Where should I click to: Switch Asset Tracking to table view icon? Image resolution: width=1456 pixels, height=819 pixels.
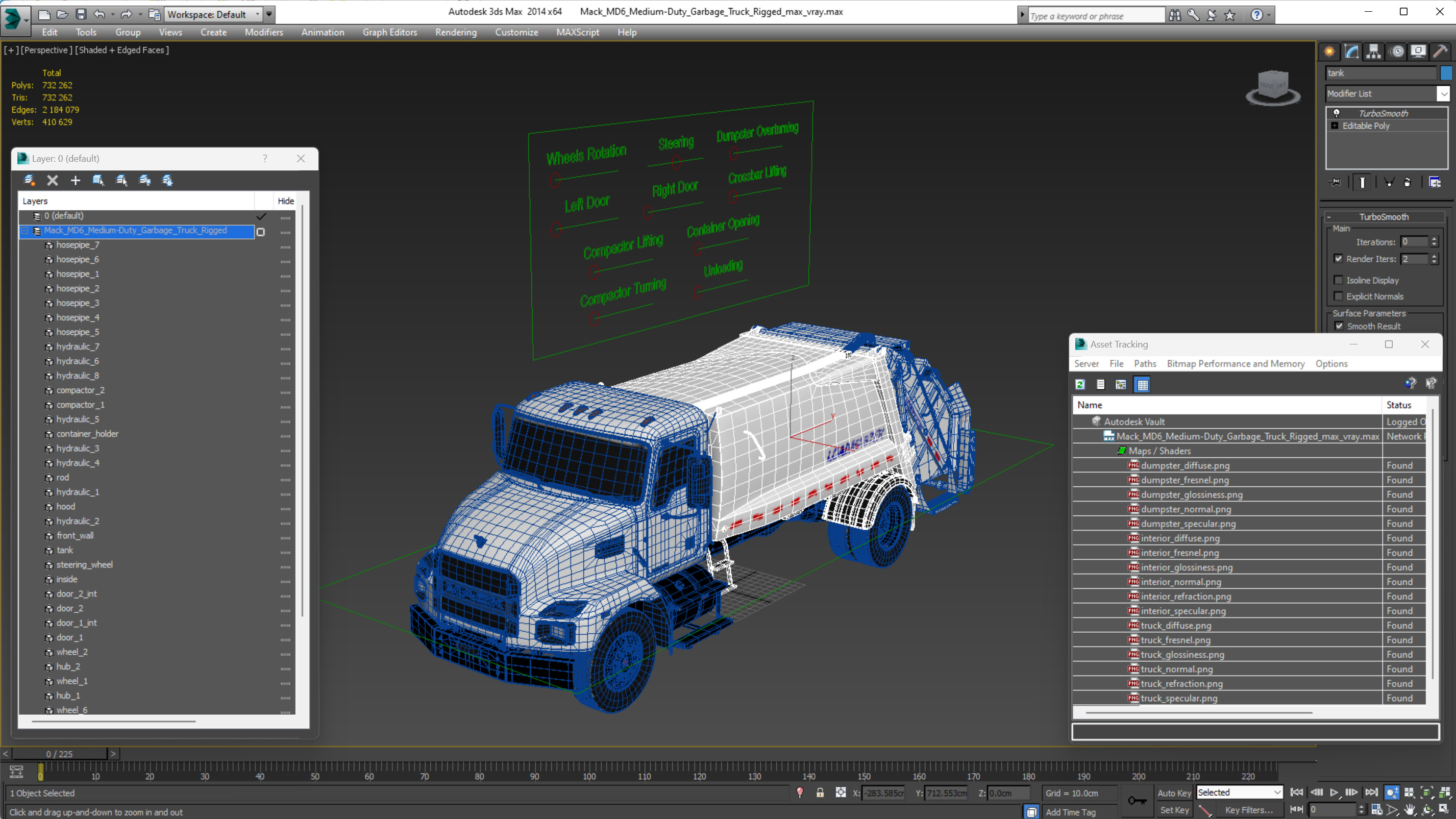[x=1142, y=385]
